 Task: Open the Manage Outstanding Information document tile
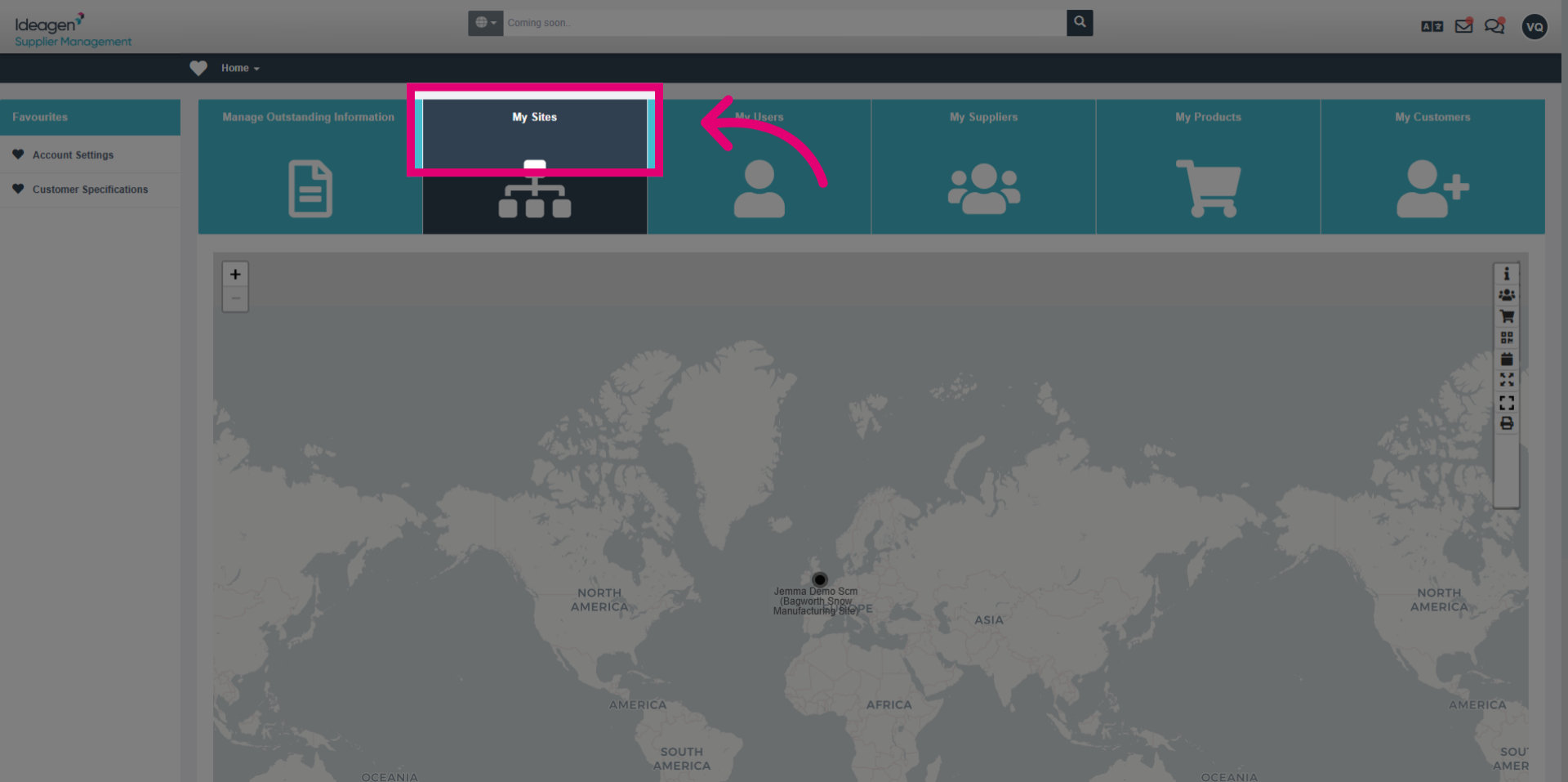[x=310, y=167]
